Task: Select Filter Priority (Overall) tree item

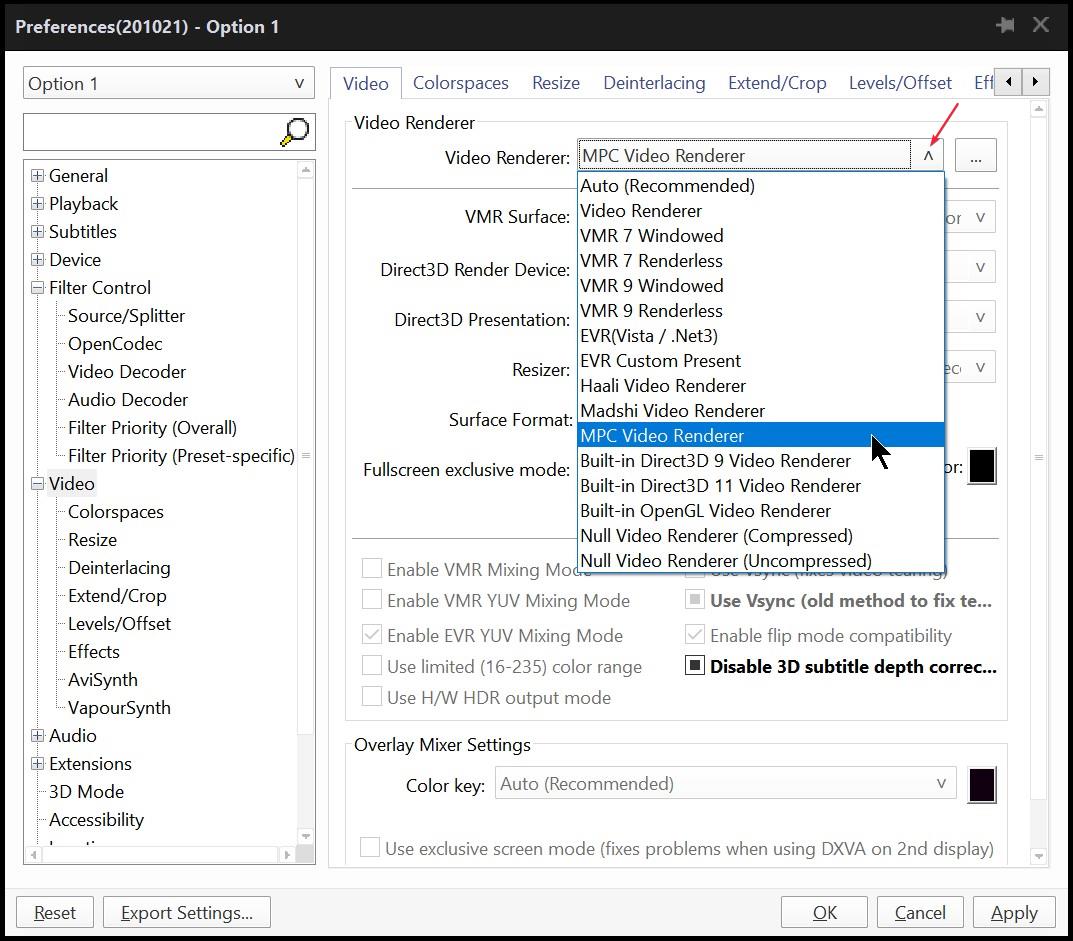Action: point(153,428)
